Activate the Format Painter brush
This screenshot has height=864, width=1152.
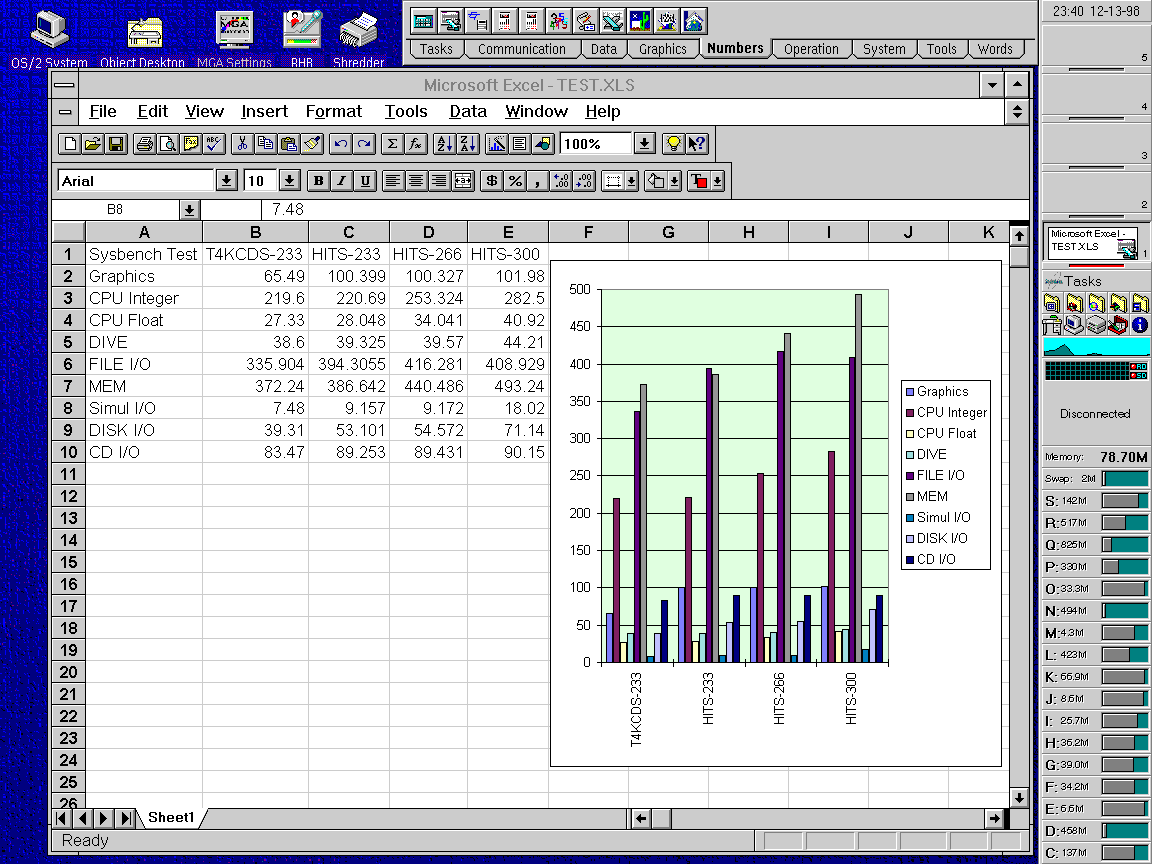[312, 143]
